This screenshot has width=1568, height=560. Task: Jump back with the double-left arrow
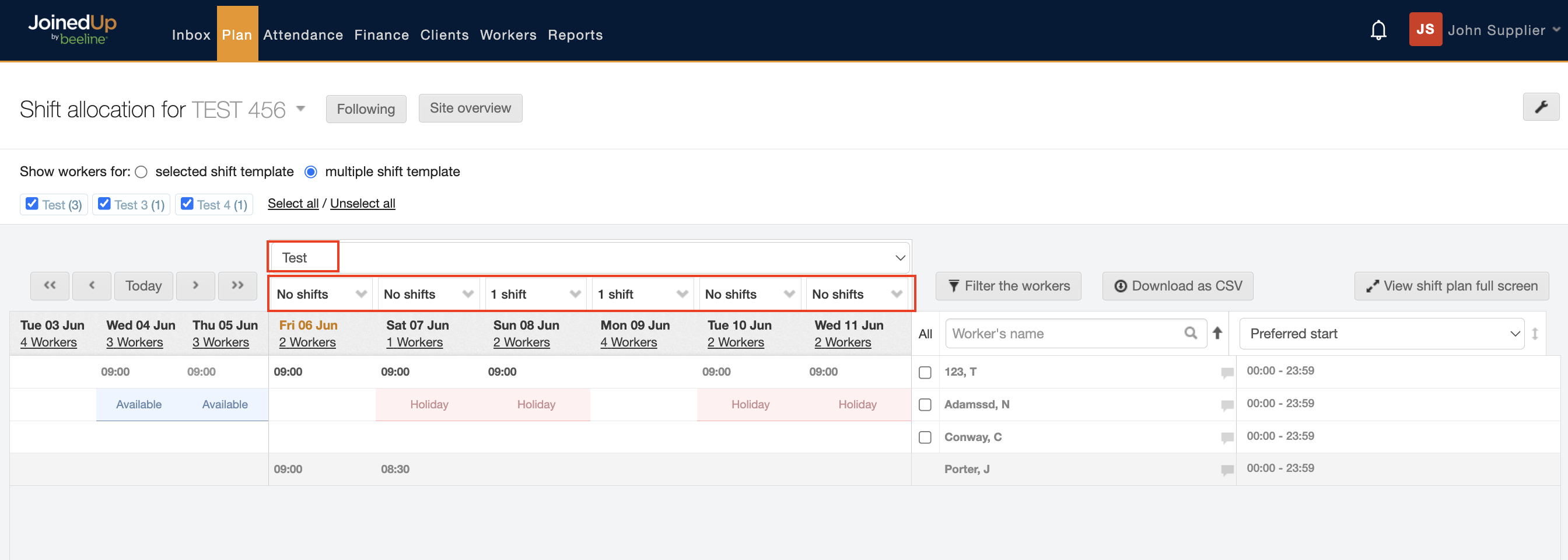50,285
